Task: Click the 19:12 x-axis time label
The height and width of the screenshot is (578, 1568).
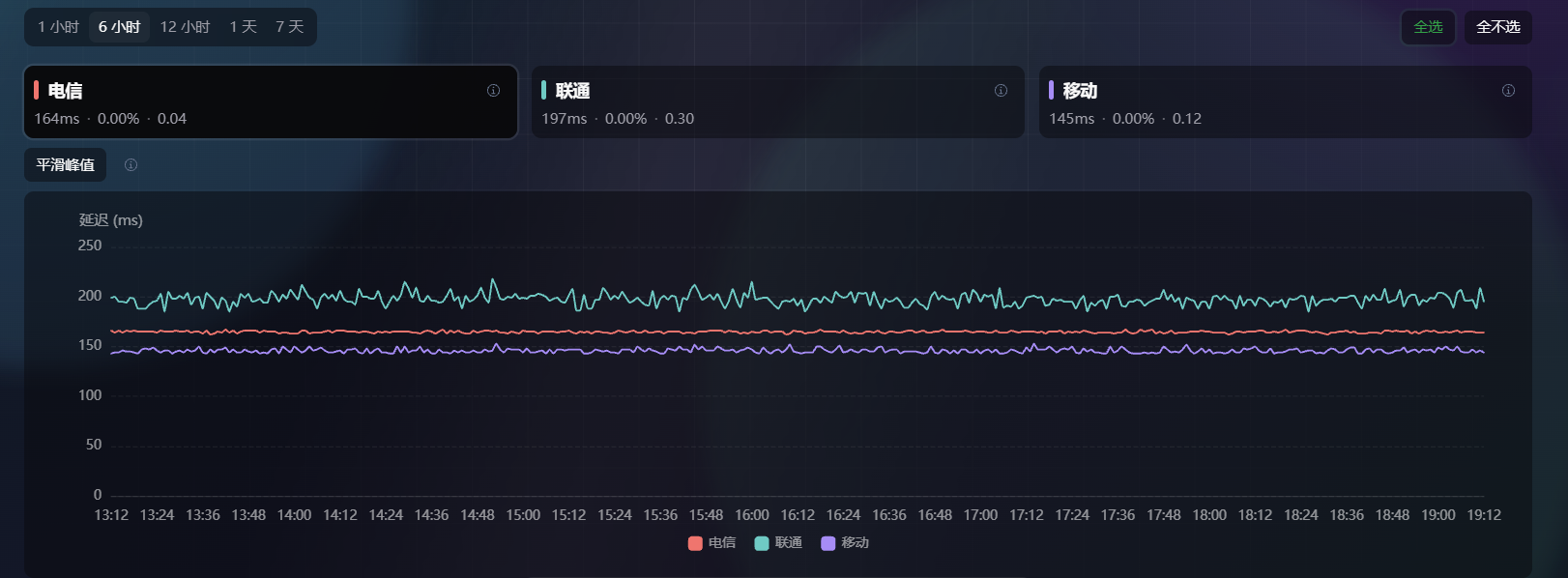Action: point(1484,515)
